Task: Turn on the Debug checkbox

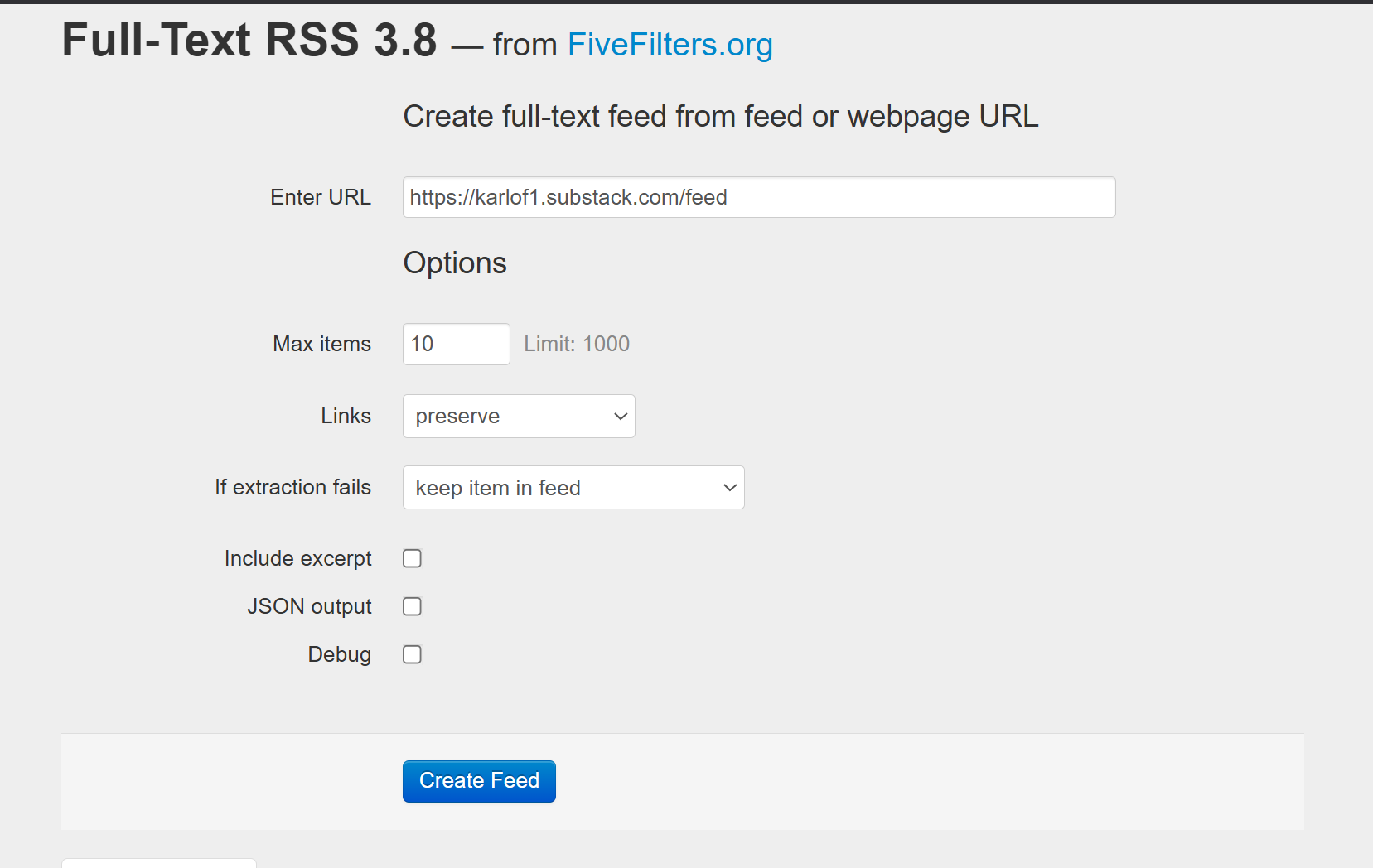Action: (412, 654)
